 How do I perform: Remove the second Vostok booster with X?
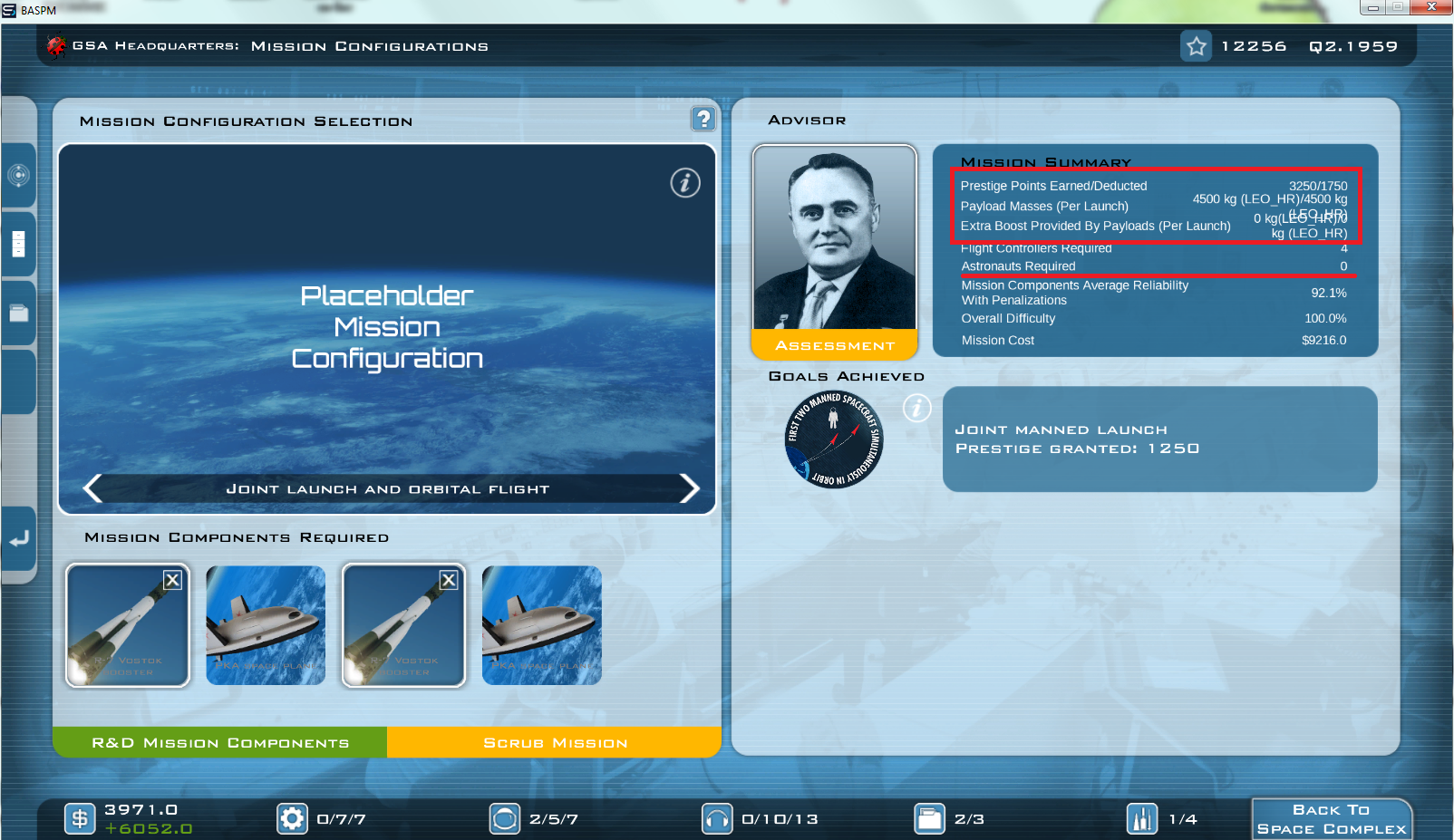click(x=449, y=580)
